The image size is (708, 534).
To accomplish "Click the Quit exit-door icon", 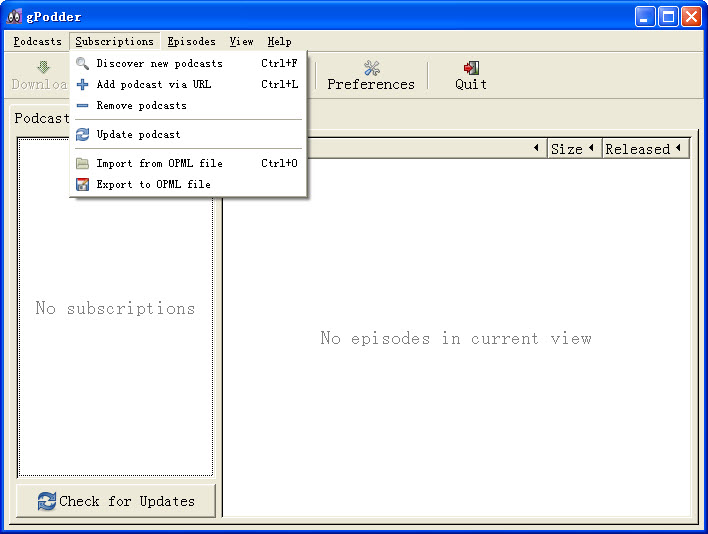I will 471,68.
